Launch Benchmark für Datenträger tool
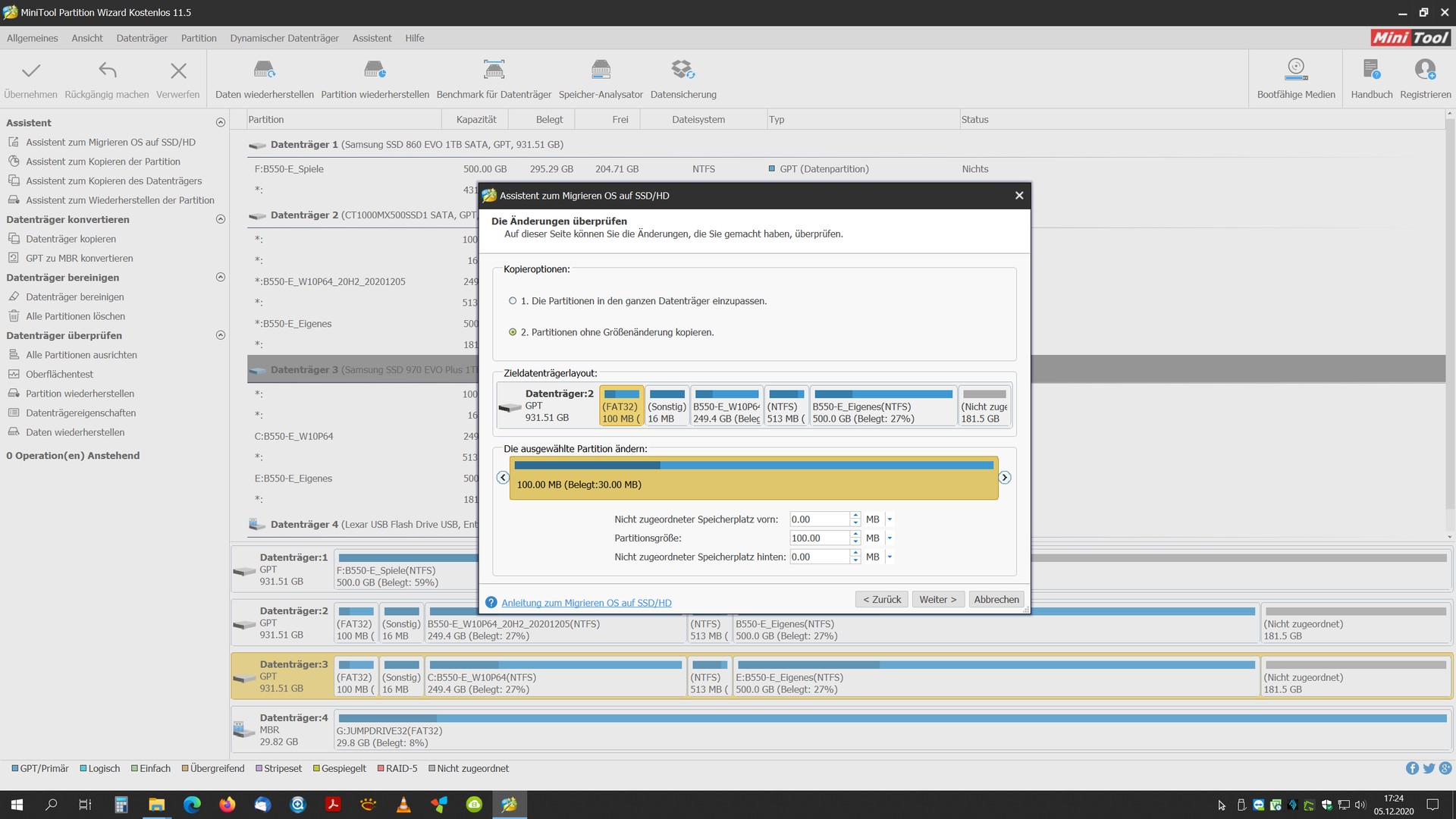1456x819 pixels. 494,71
